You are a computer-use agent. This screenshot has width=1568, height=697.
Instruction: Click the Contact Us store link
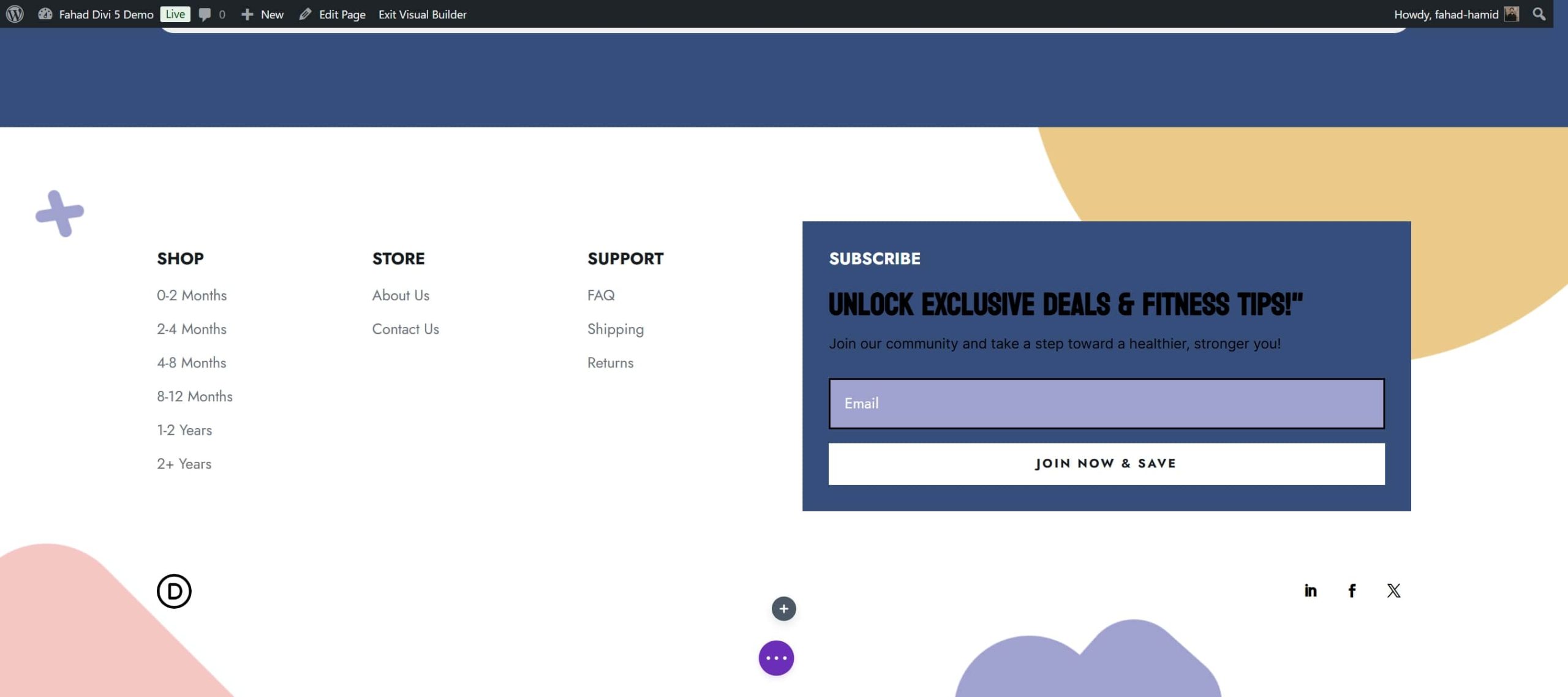point(405,329)
